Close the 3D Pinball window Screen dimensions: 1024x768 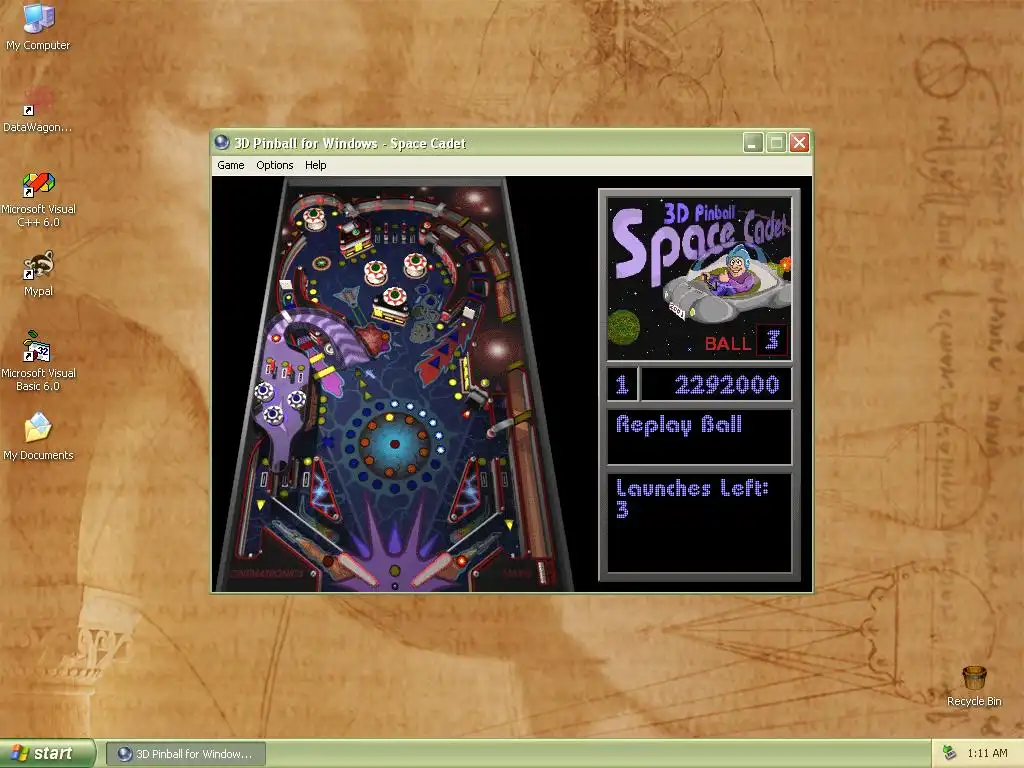[x=799, y=142]
